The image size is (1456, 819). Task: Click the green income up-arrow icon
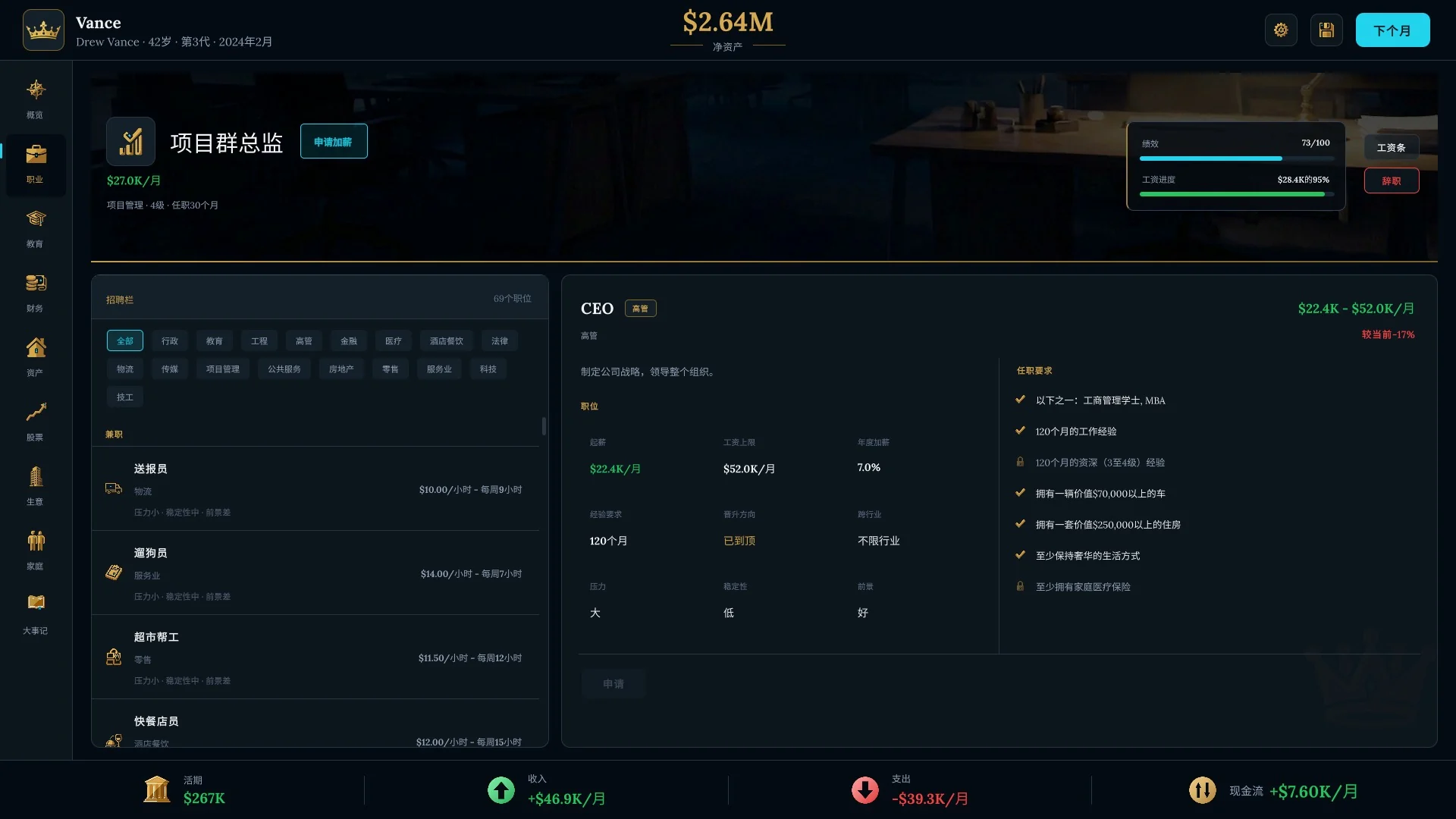click(x=500, y=790)
